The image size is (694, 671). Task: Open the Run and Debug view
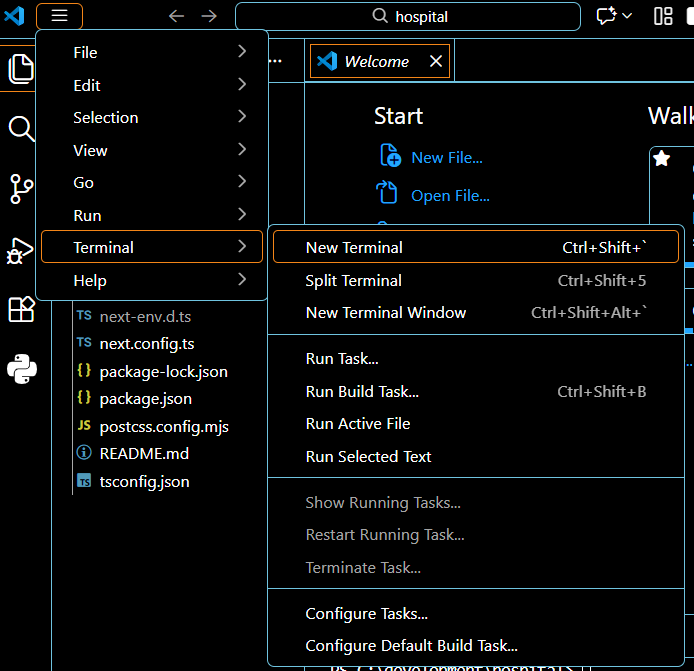tap(20, 251)
